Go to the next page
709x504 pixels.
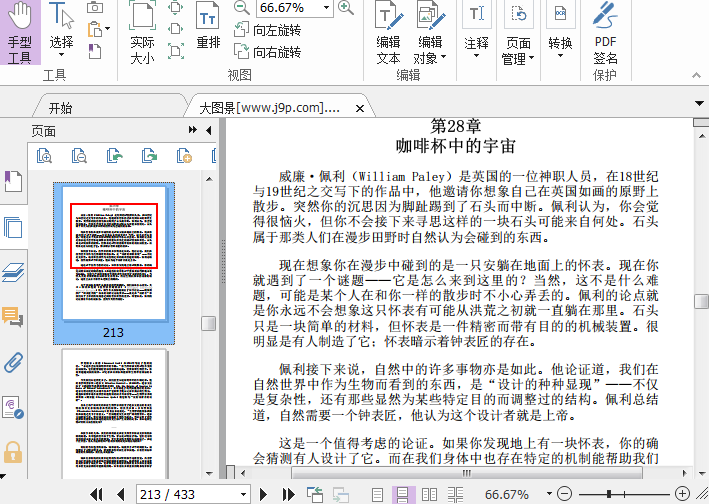[264, 495]
